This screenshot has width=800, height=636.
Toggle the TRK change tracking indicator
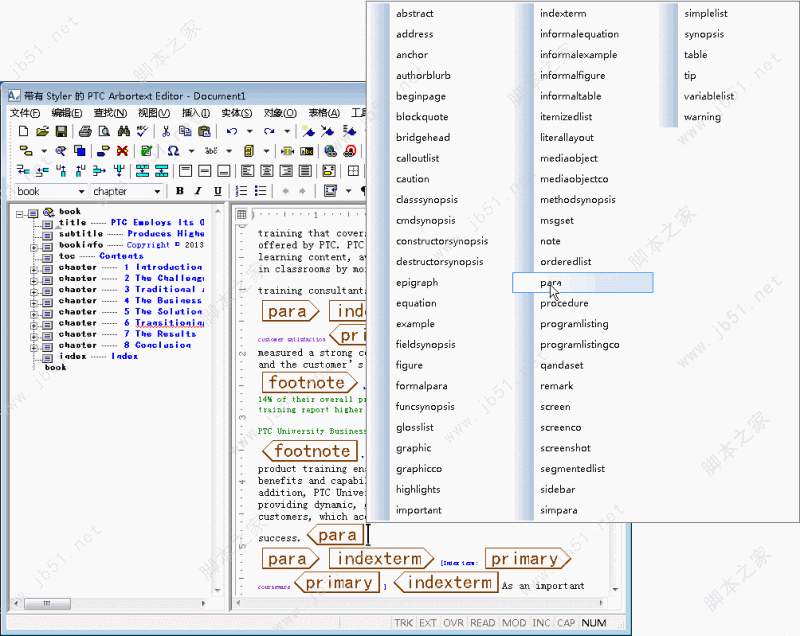(403, 623)
